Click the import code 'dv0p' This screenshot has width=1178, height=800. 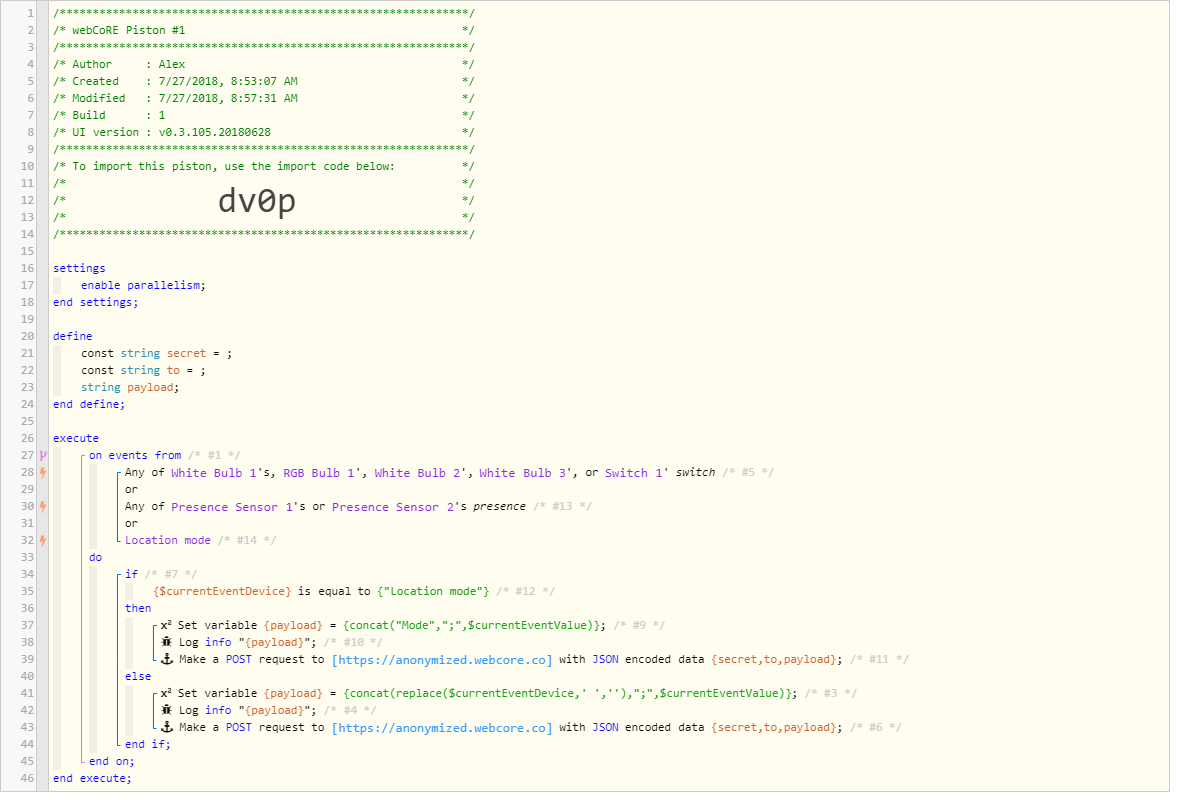click(x=257, y=201)
